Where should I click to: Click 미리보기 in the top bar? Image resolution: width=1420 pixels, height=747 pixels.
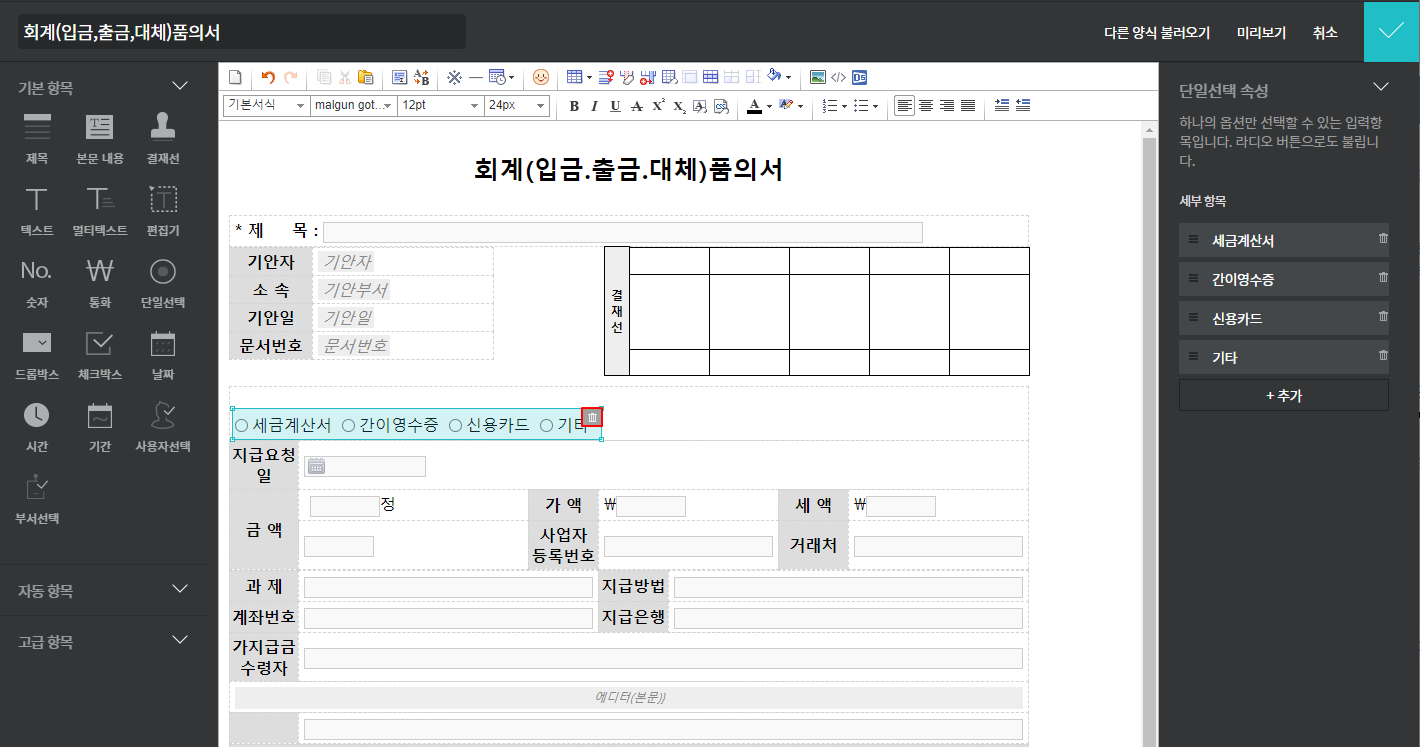1261,32
